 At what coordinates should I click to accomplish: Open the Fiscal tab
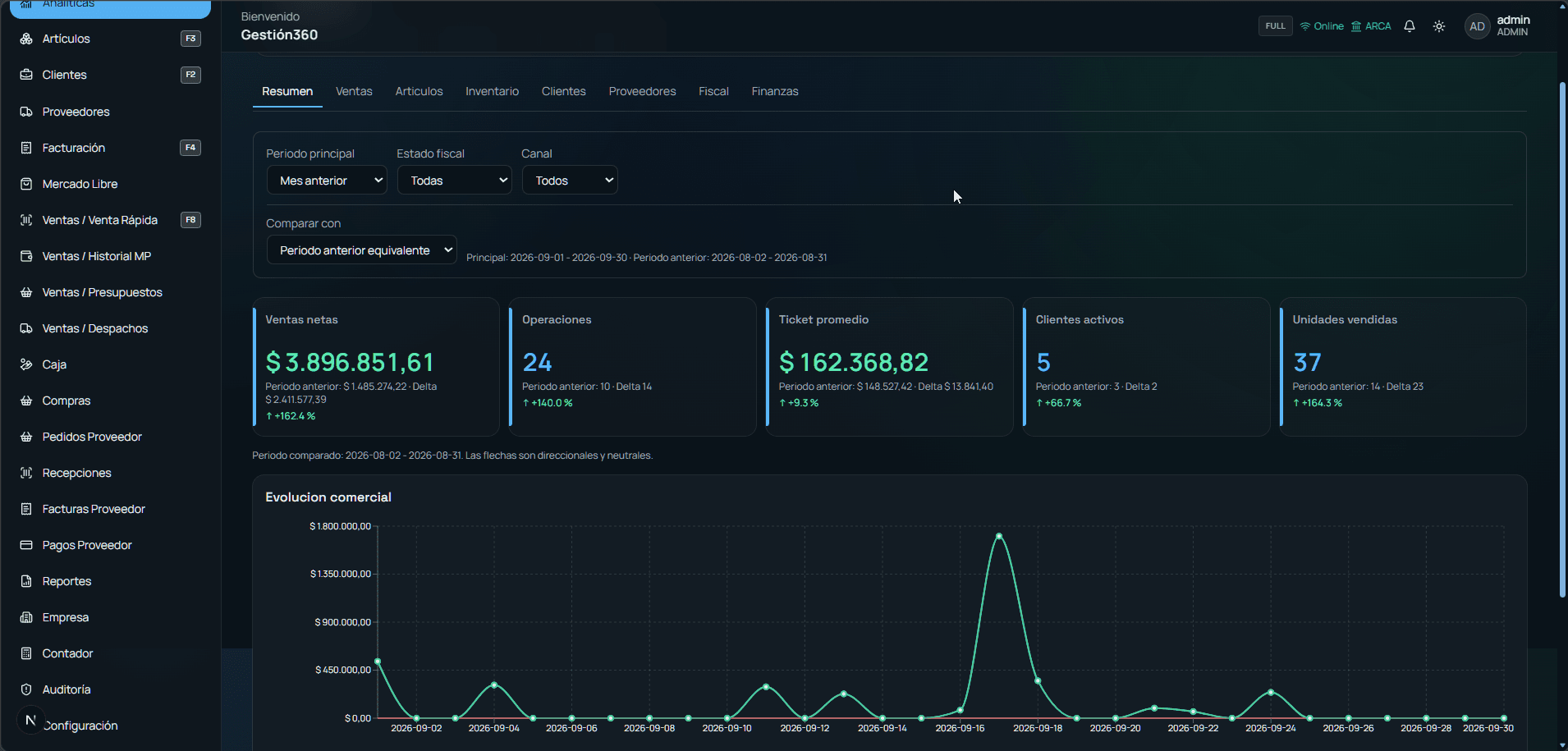(x=713, y=91)
